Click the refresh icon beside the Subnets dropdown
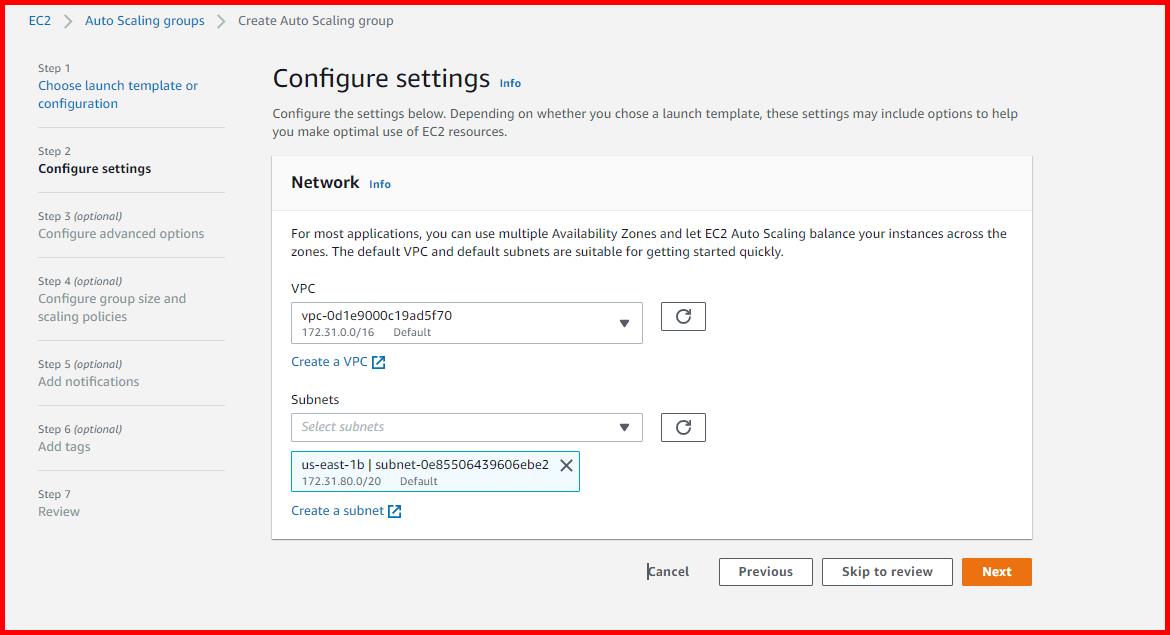This screenshot has height=635, width=1170. tap(683, 427)
